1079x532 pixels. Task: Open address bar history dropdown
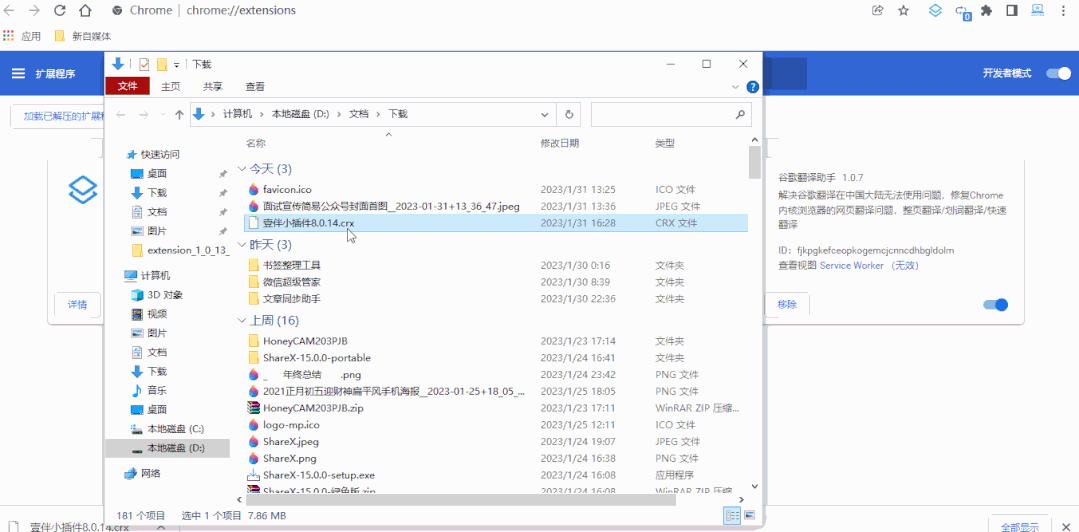(x=545, y=114)
